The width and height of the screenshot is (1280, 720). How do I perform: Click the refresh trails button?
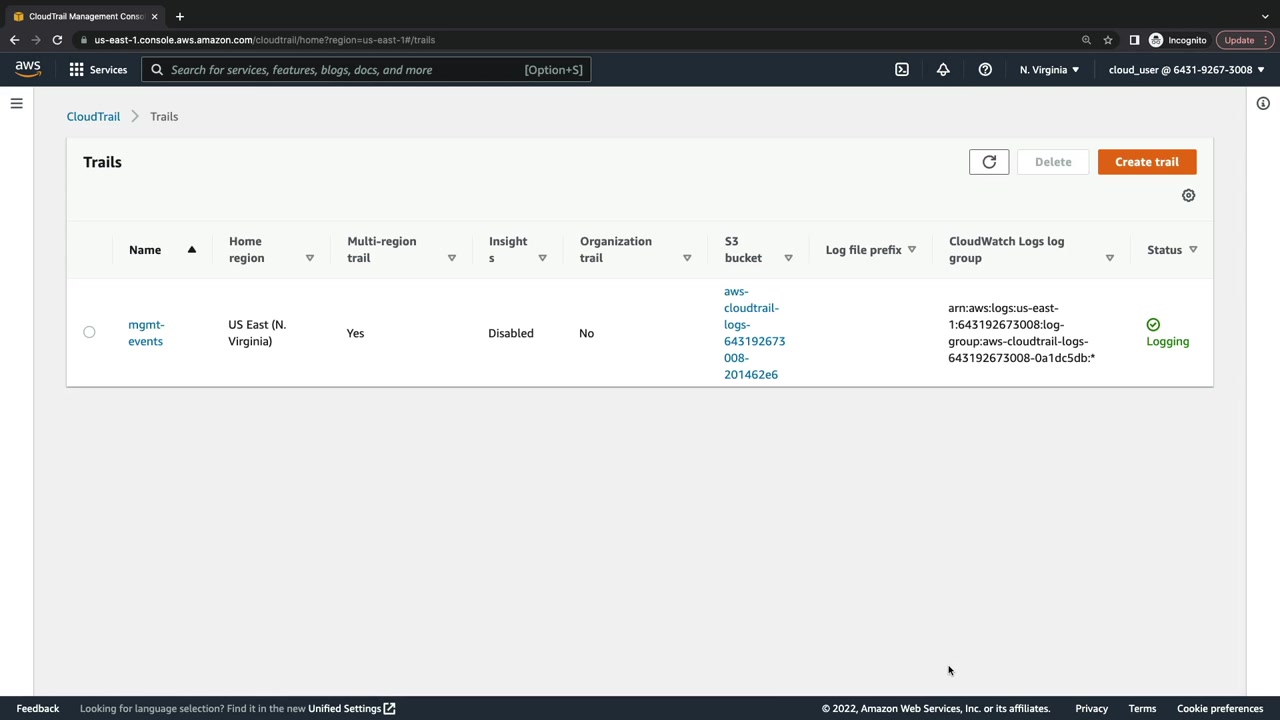[x=989, y=162]
